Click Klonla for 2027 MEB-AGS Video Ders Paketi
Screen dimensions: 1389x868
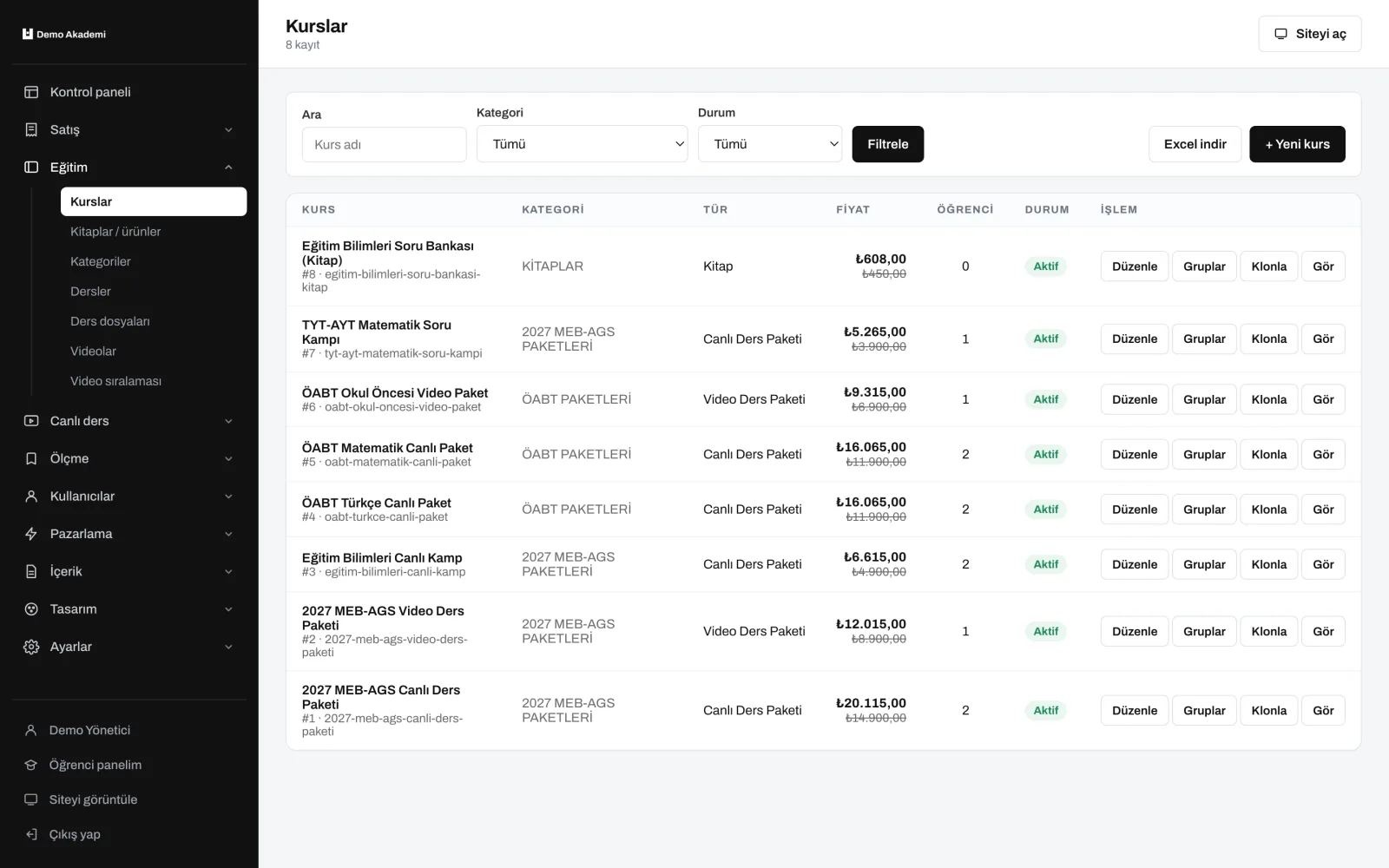pyautogui.click(x=1268, y=632)
